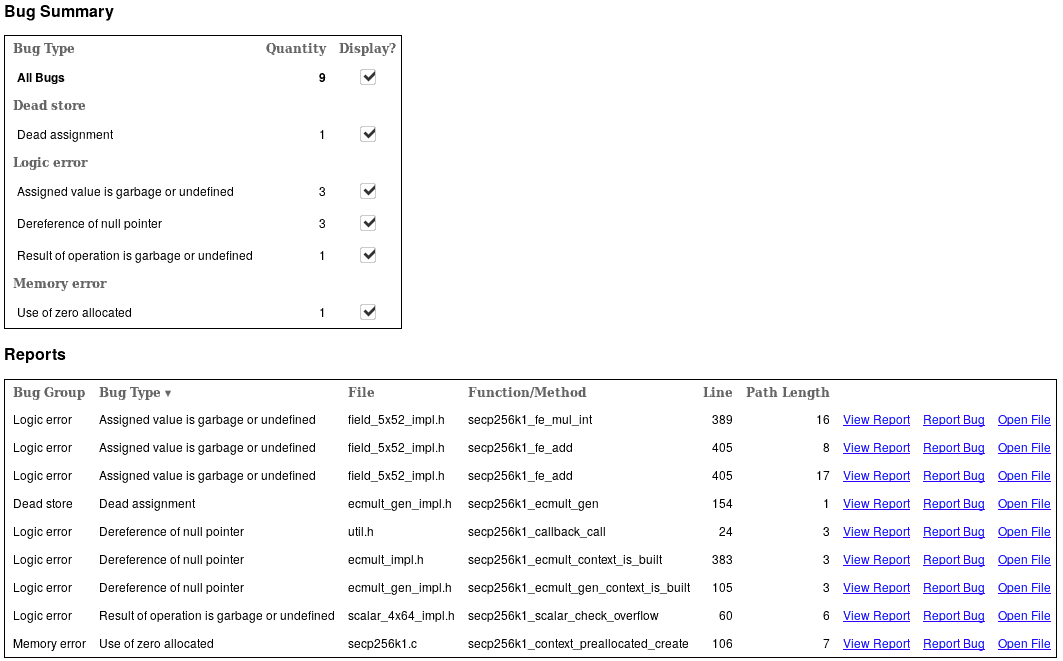Hide Dereference of null pointer bugs

click(x=368, y=223)
